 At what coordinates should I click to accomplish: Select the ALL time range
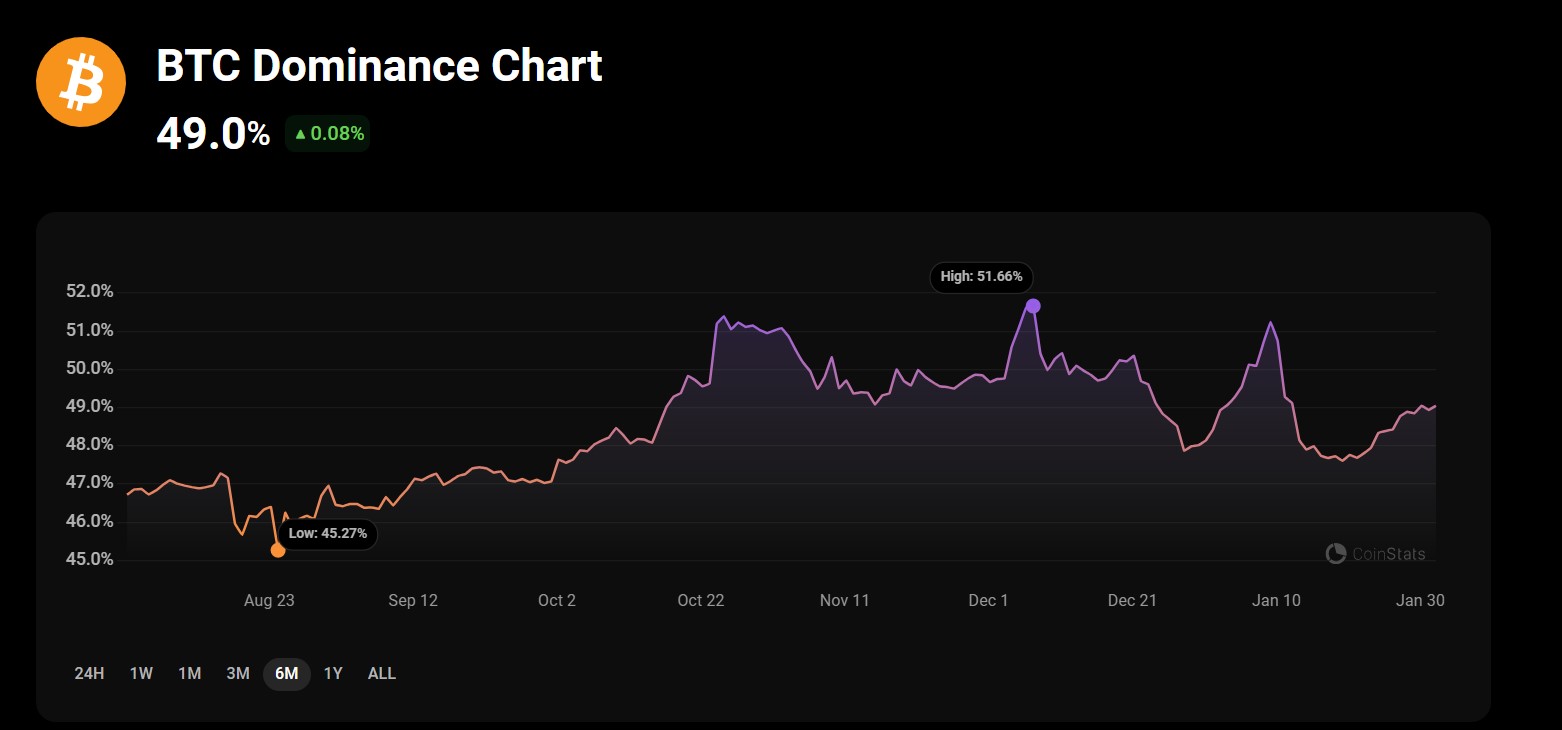click(382, 674)
